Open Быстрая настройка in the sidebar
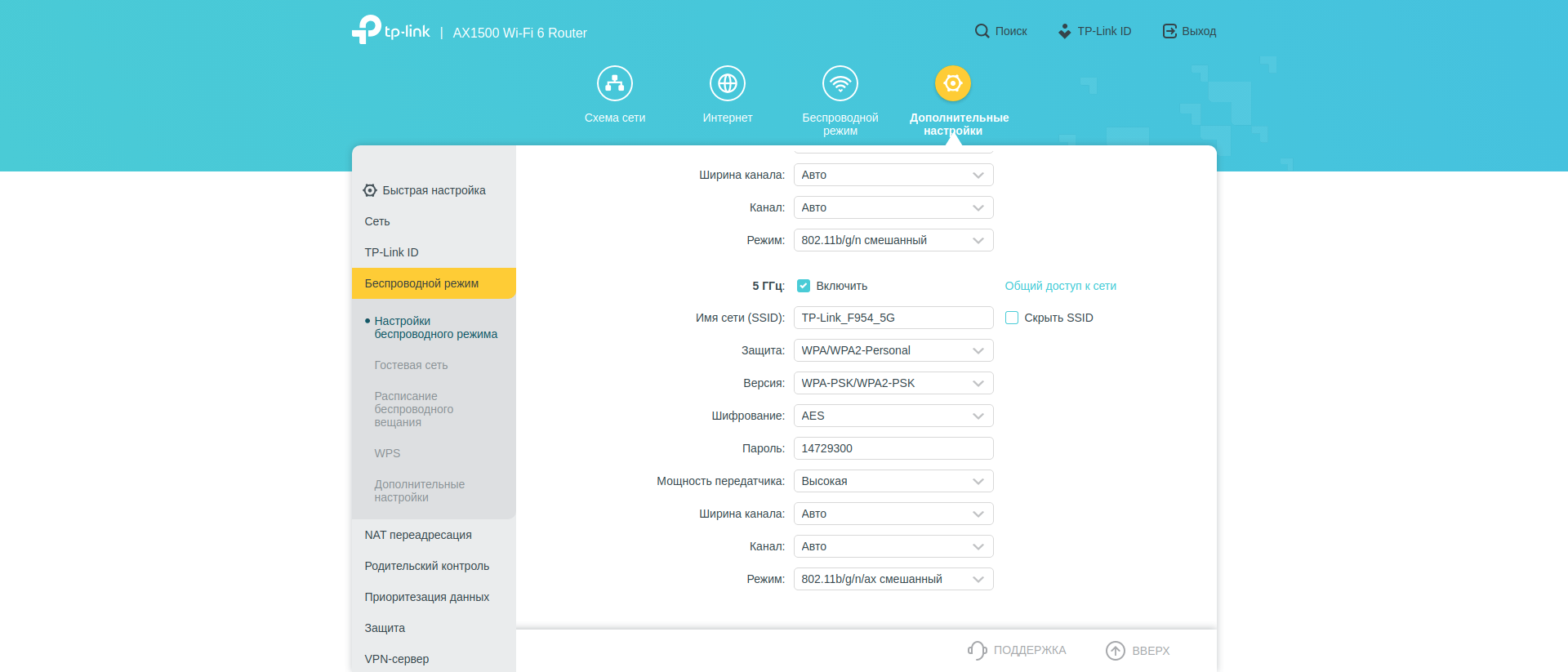Viewport: 1568px width, 672px height. tap(433, 190)
